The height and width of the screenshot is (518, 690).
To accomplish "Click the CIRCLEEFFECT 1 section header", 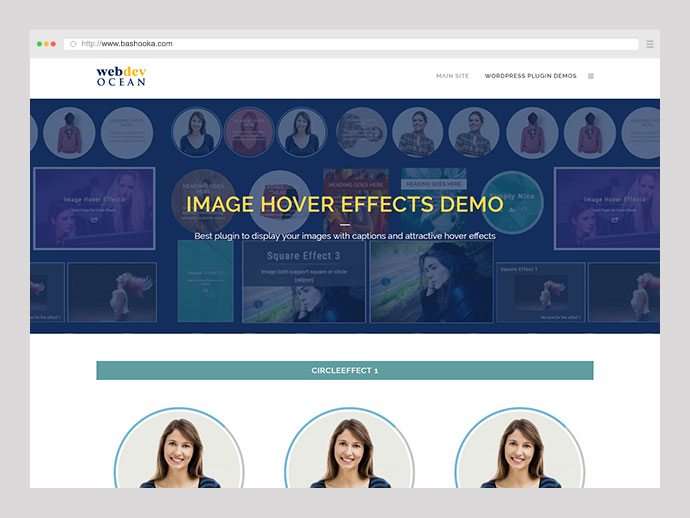I will pos(345,371).
